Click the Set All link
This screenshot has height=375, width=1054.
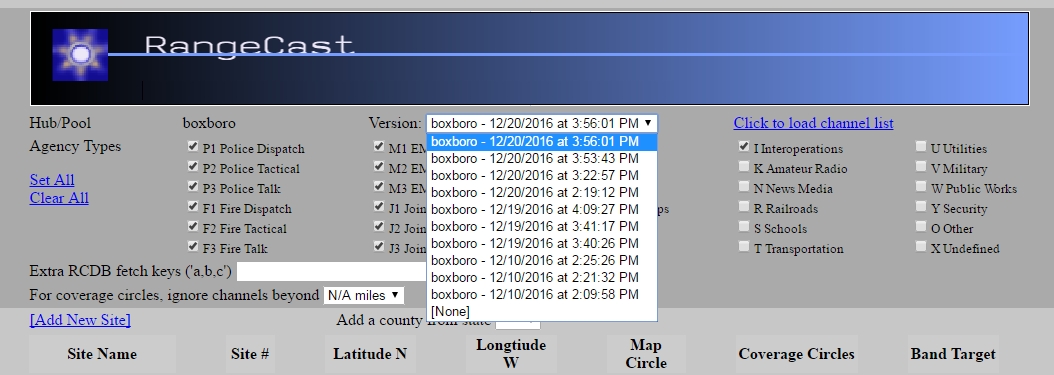tap(52, 180)
